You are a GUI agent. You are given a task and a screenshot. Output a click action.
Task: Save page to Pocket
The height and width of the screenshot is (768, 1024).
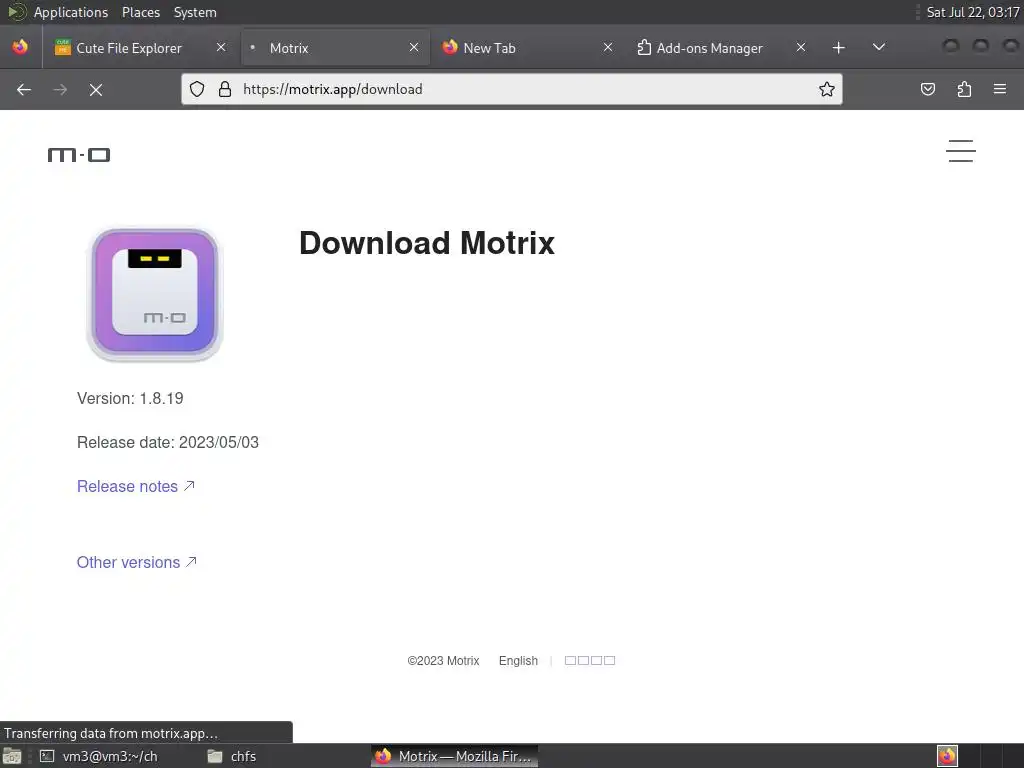tap(927, 89)
